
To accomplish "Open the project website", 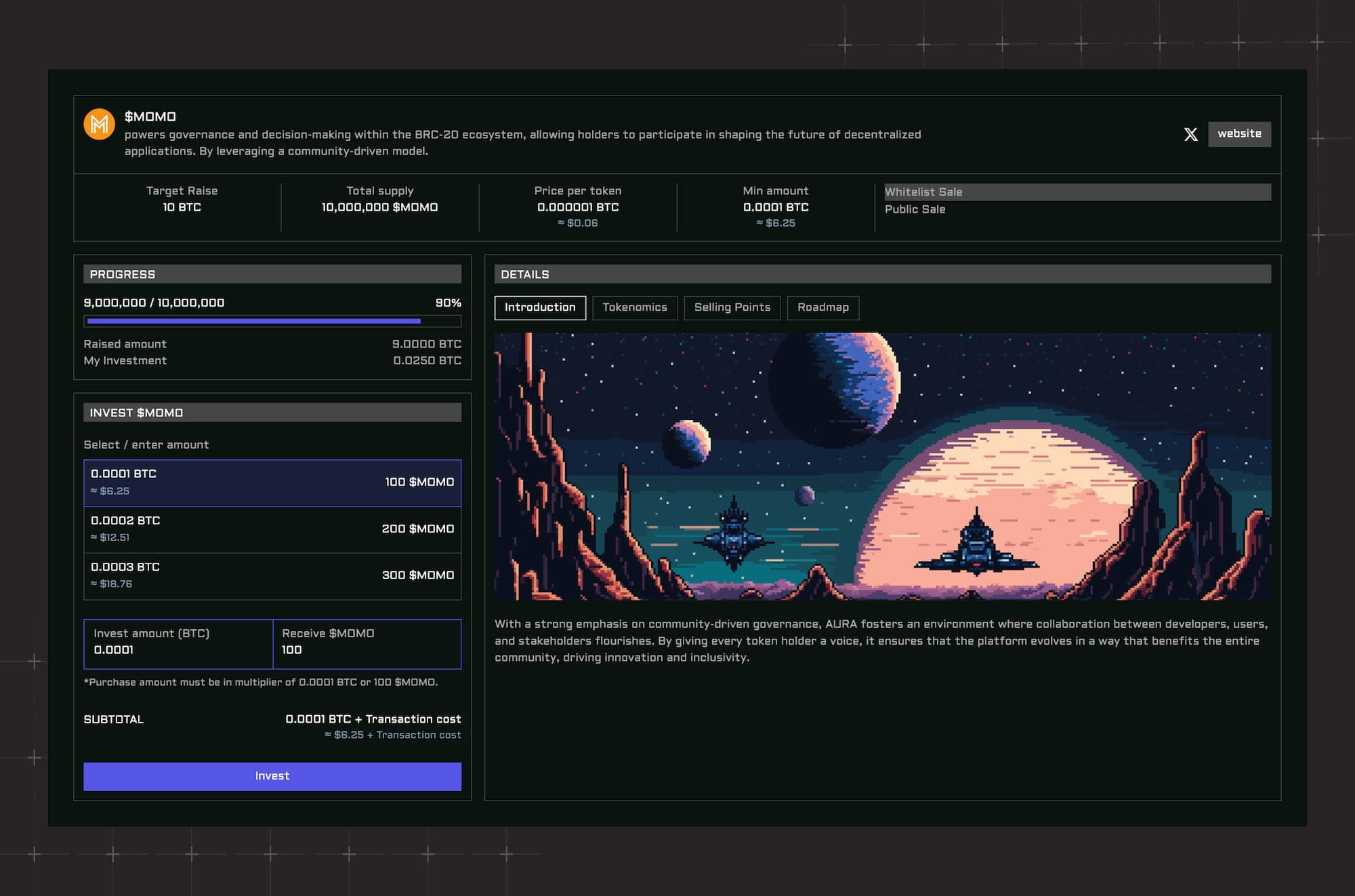I will pyautogui.click(x=1240, y=134).
